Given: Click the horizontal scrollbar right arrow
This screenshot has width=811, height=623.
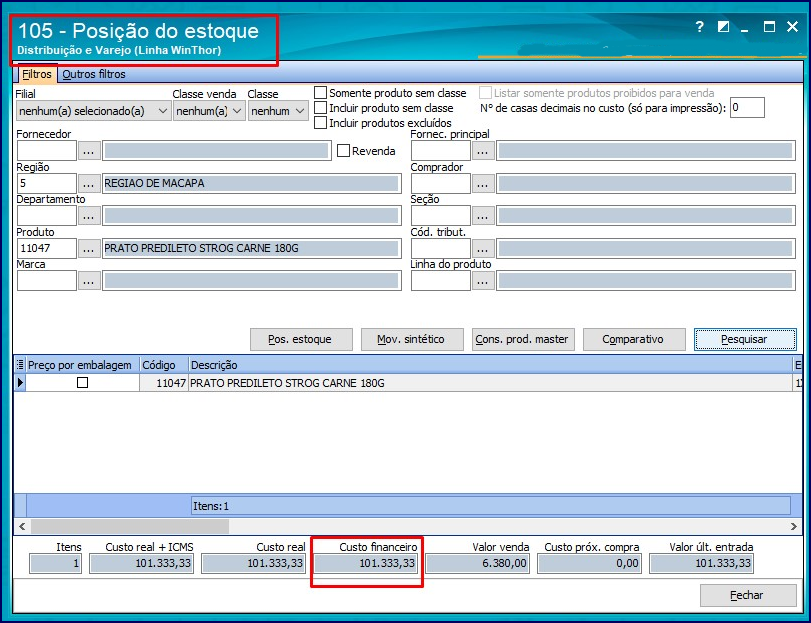Looking at the screenshot, I should point(793,526).
